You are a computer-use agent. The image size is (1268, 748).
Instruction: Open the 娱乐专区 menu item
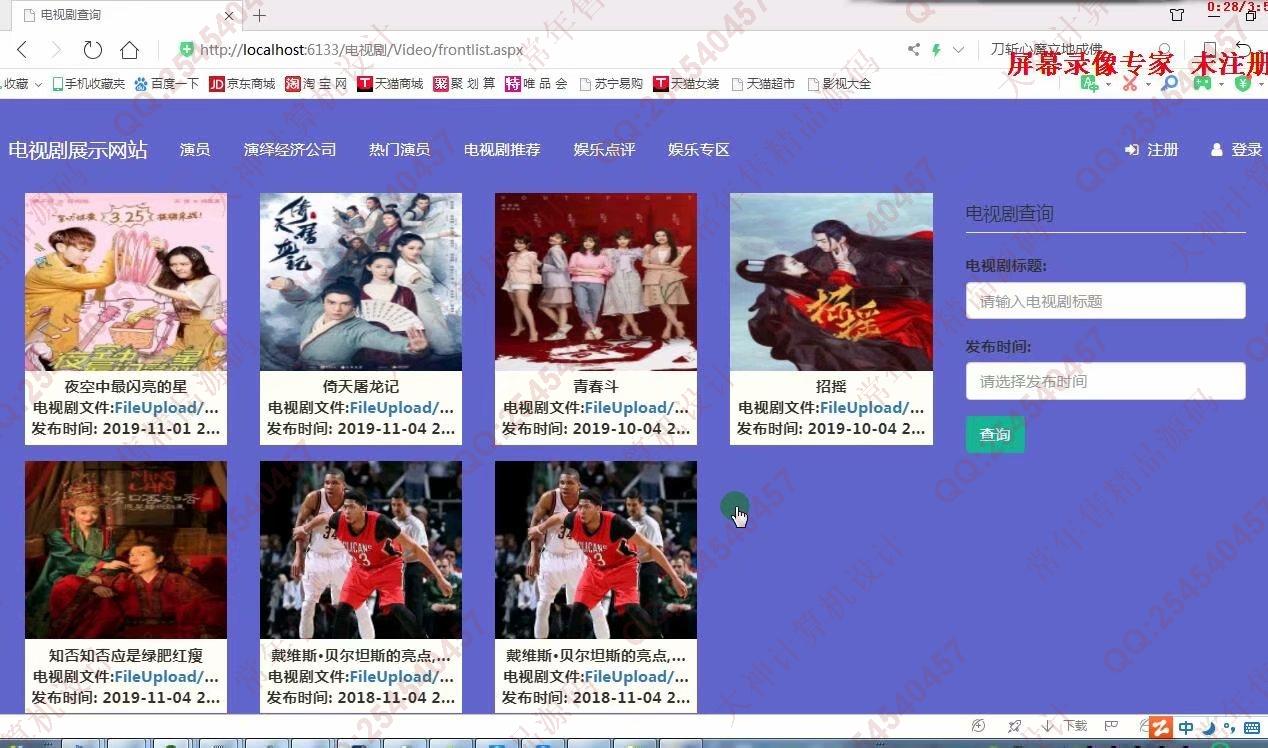coord(699,150)
